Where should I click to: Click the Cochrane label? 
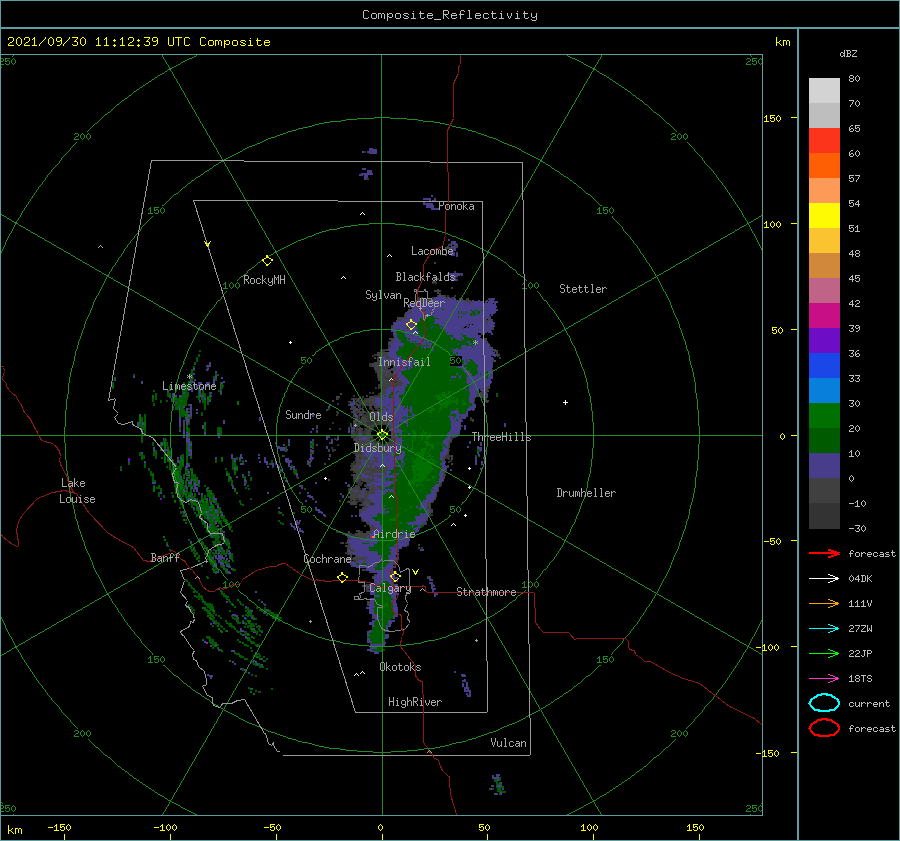pos(327,559)
